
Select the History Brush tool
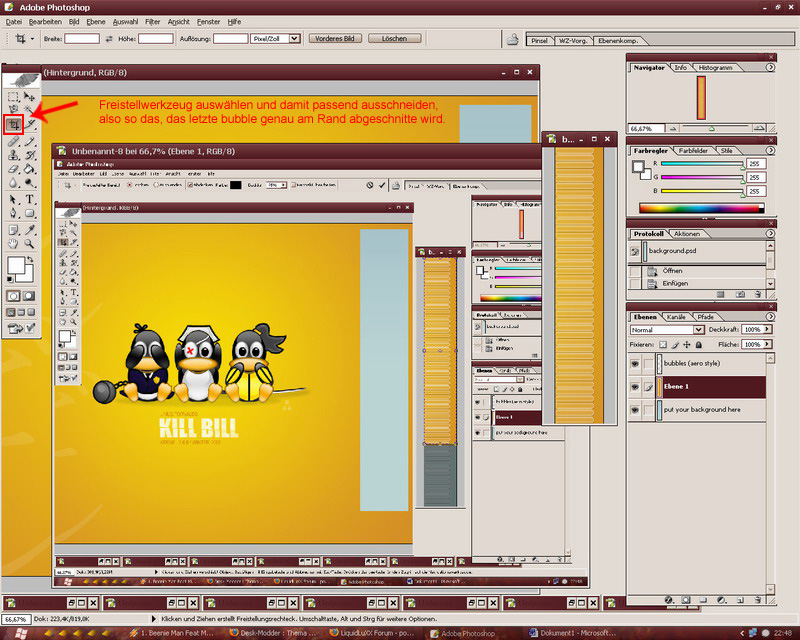pos(30,155)
